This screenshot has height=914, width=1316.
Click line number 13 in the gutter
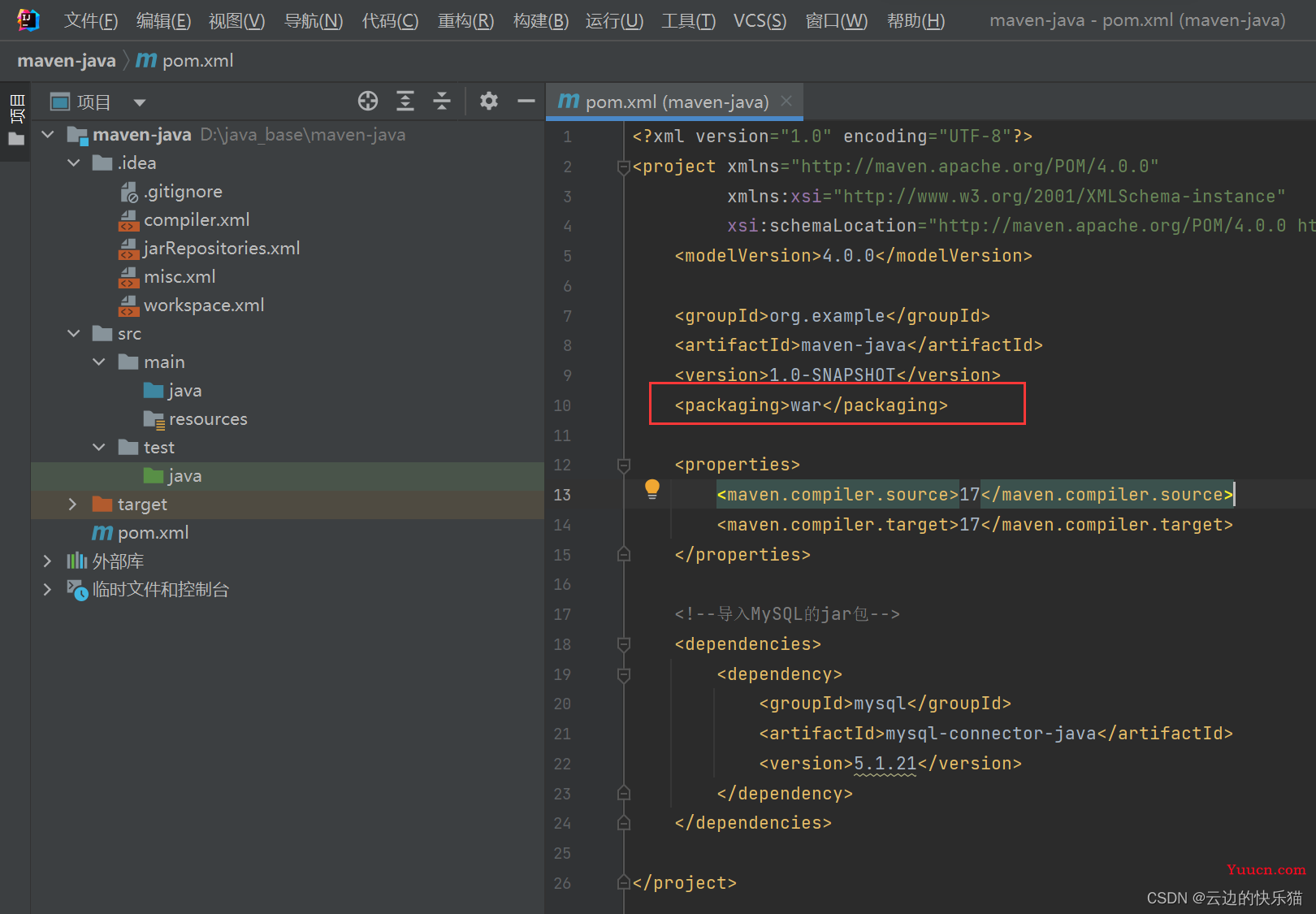click(x=562, y=495)
